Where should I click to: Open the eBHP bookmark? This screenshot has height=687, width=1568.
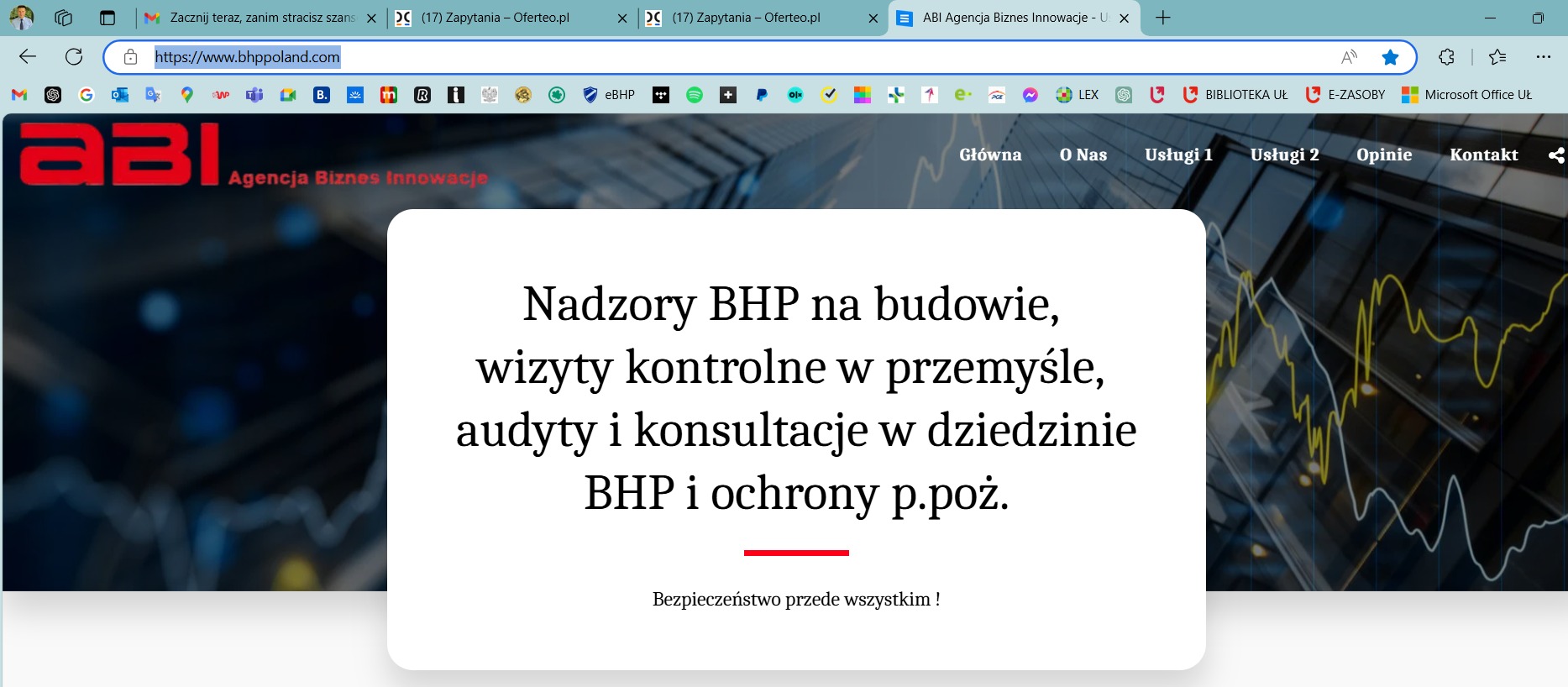pyautogui.click(x=609, y=95)
